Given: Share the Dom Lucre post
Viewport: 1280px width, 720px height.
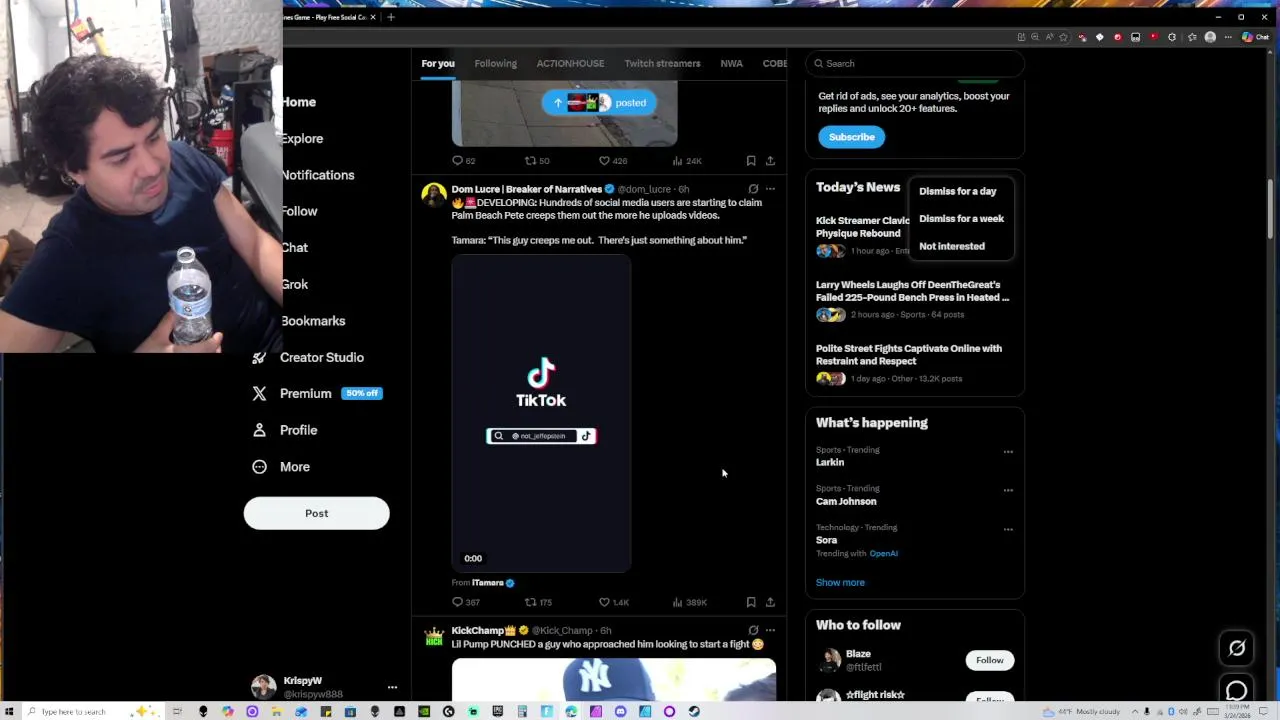Looking at the screenshot, I should point(770,602).
